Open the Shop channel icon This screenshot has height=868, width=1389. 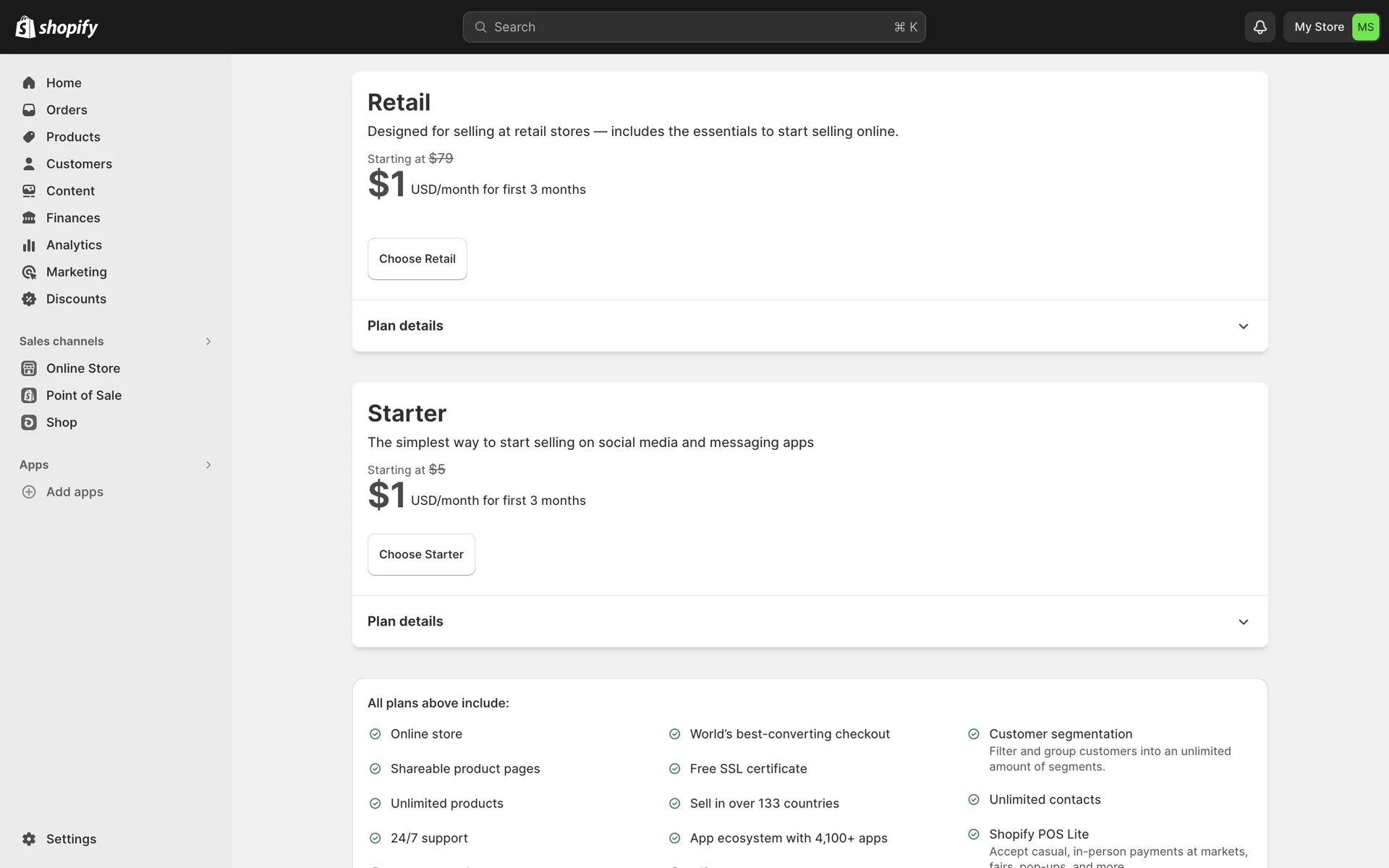(x=29, y=422)
